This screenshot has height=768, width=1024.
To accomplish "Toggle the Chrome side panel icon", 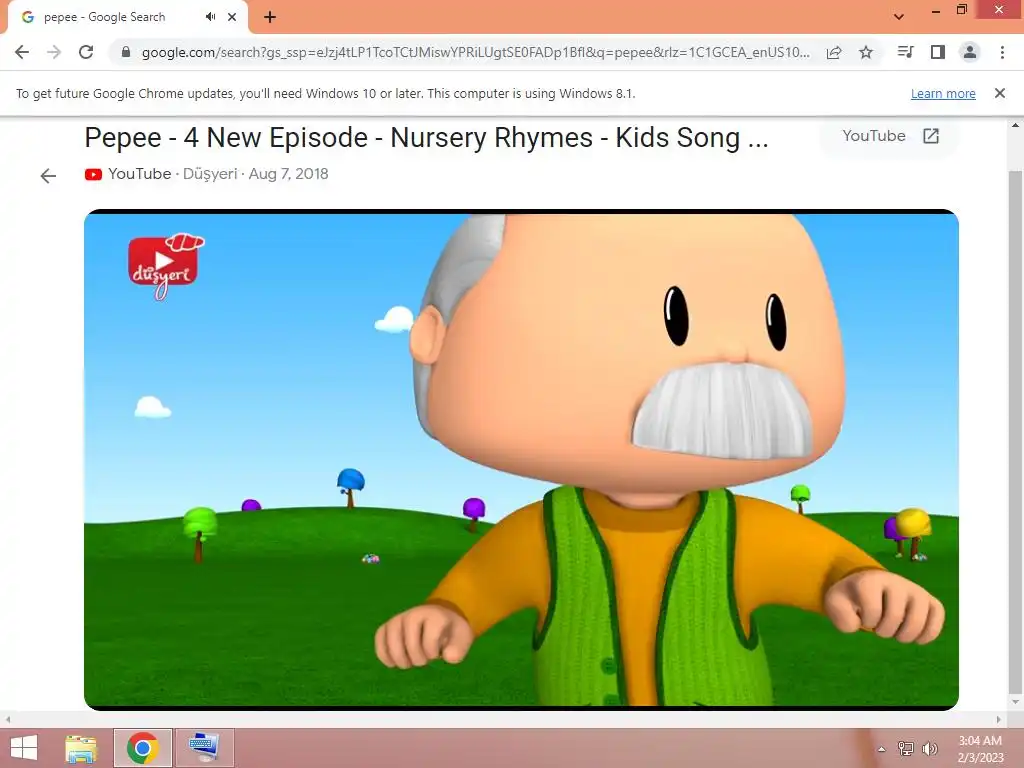I will 938,52.
